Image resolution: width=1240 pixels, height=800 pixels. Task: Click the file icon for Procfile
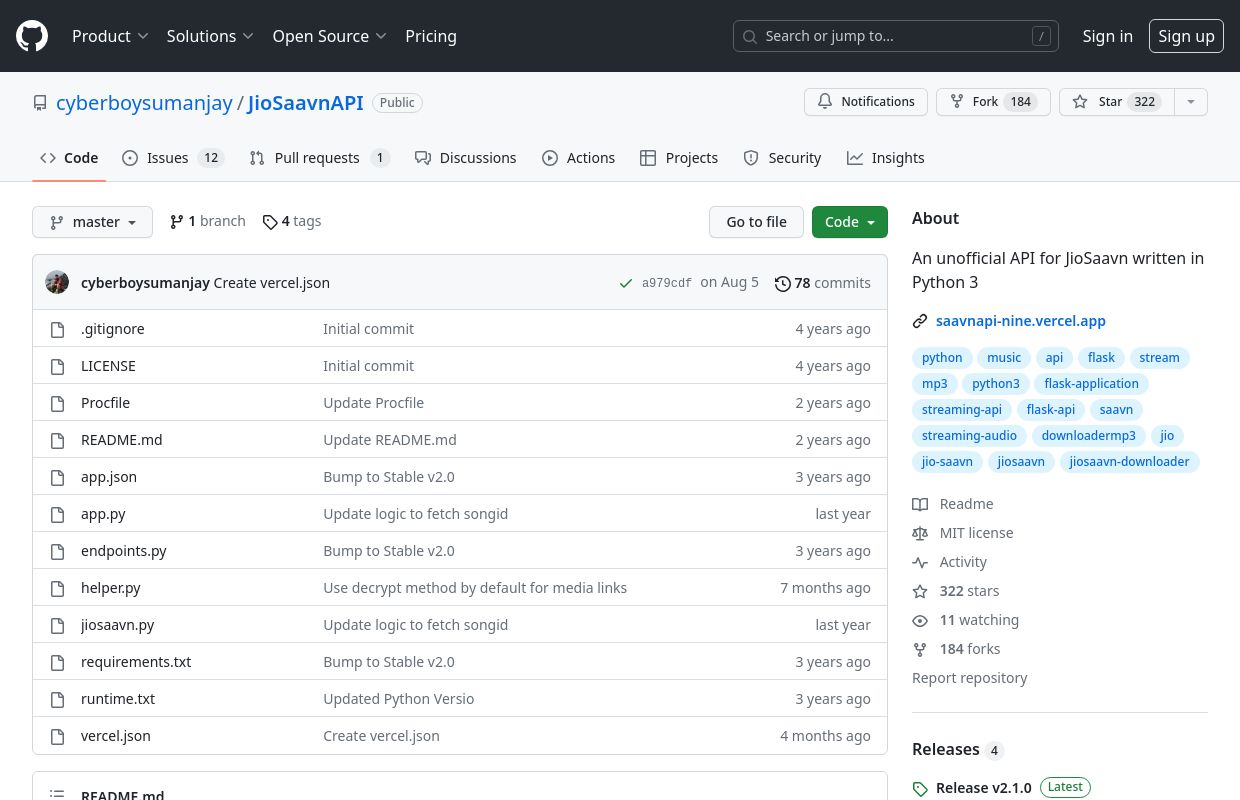click(x=58, y=403)
